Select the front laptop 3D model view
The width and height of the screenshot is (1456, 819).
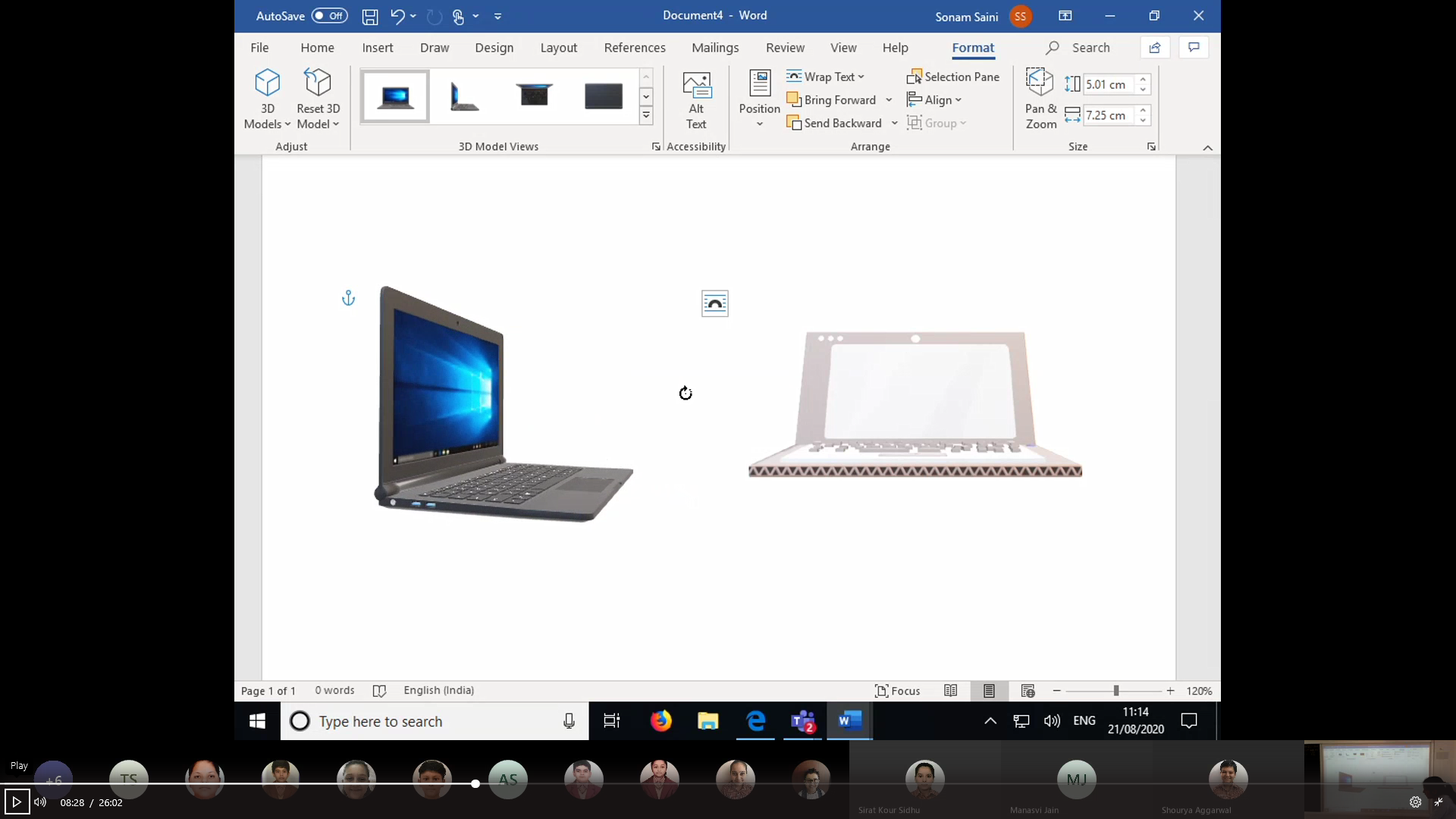pyautogui.click(x=395, y=96)
